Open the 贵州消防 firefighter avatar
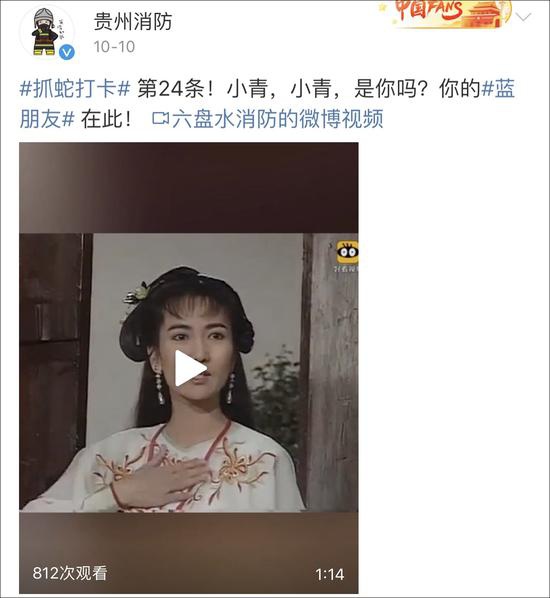The width and height of the screenshot is (550, 598). (47, 33)
